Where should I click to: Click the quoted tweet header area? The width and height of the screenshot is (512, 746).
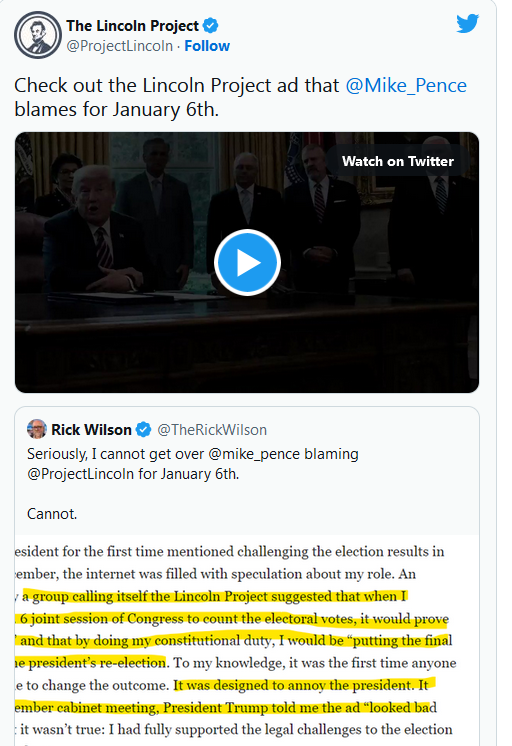147,430
